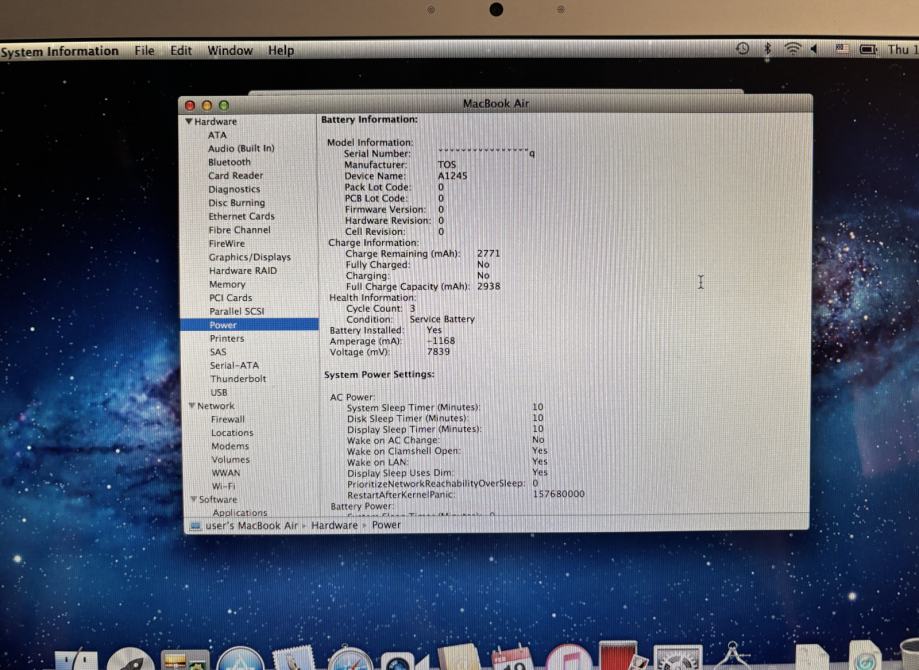Open Launchpad rocket icon in Dock
The width and height of the screenshot is (919, 670).
pos(131,659)
